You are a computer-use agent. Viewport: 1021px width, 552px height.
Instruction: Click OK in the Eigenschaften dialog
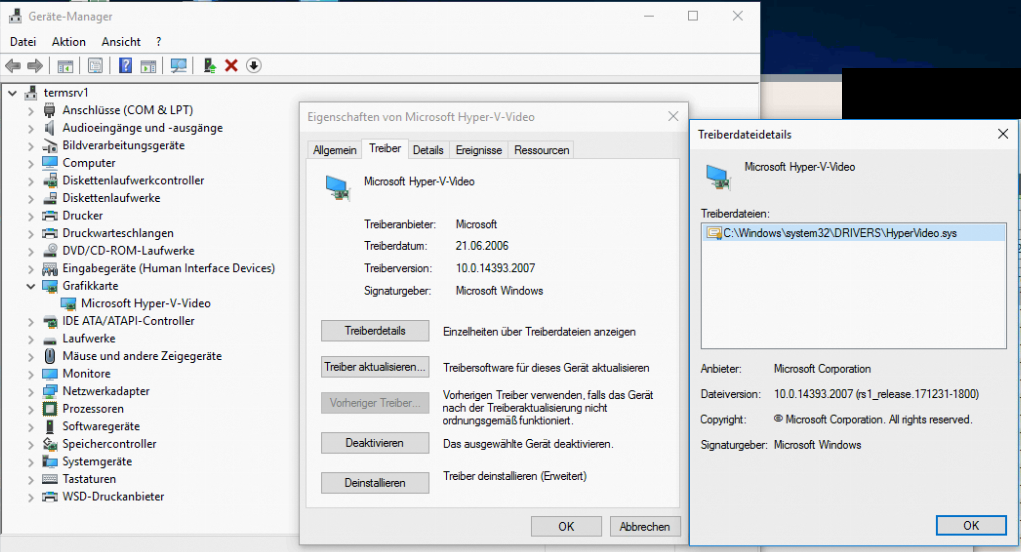pyautogui.click(x=566, y=527)
